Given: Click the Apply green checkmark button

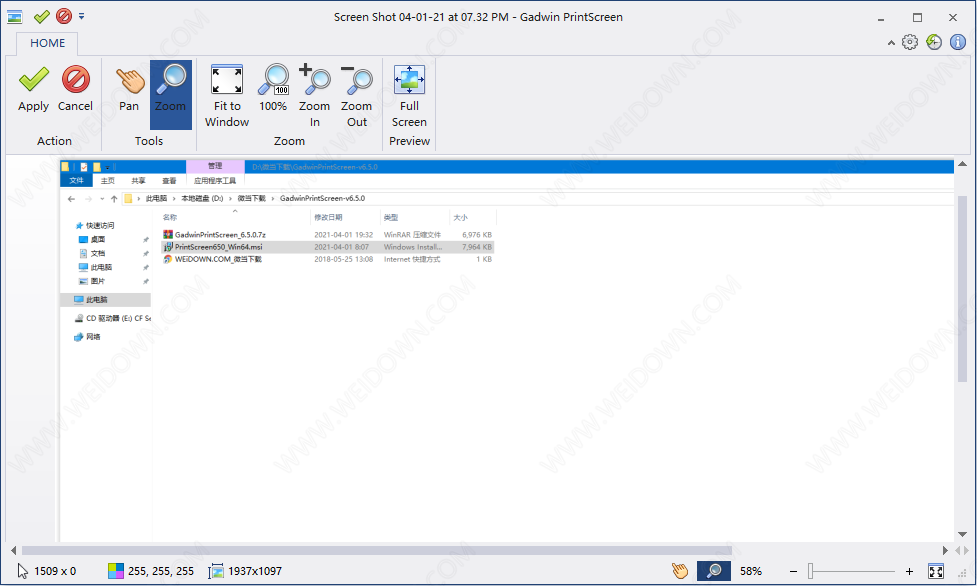Looking at the screenshot, I should click(x=33, y=88).
